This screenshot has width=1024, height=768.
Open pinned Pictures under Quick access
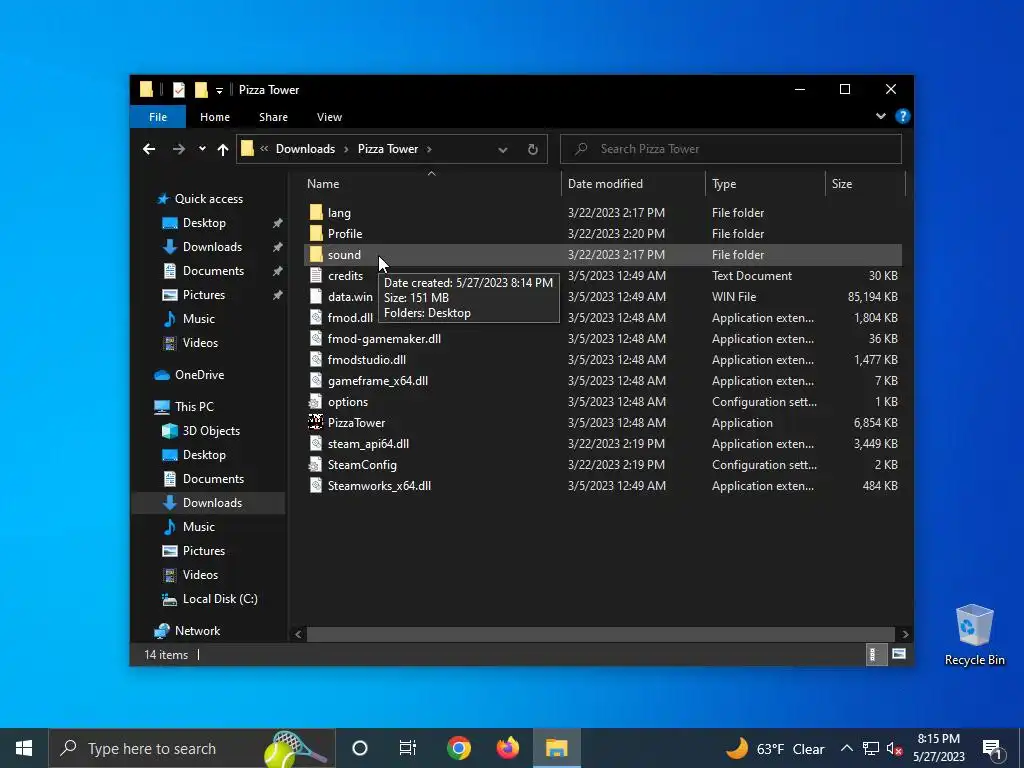click(204, 295)
